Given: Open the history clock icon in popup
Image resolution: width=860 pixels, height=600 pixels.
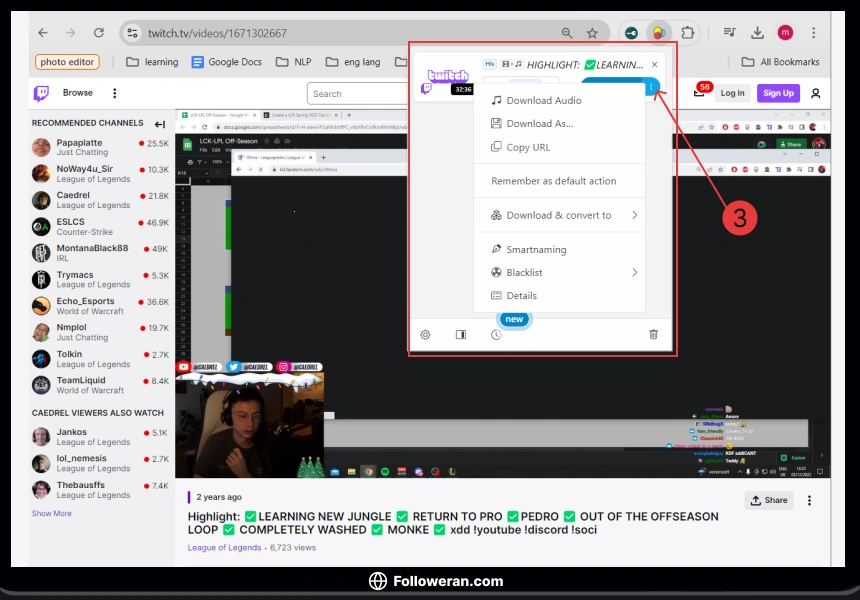Looking at the screenshot, I should (x=496, y=334).
